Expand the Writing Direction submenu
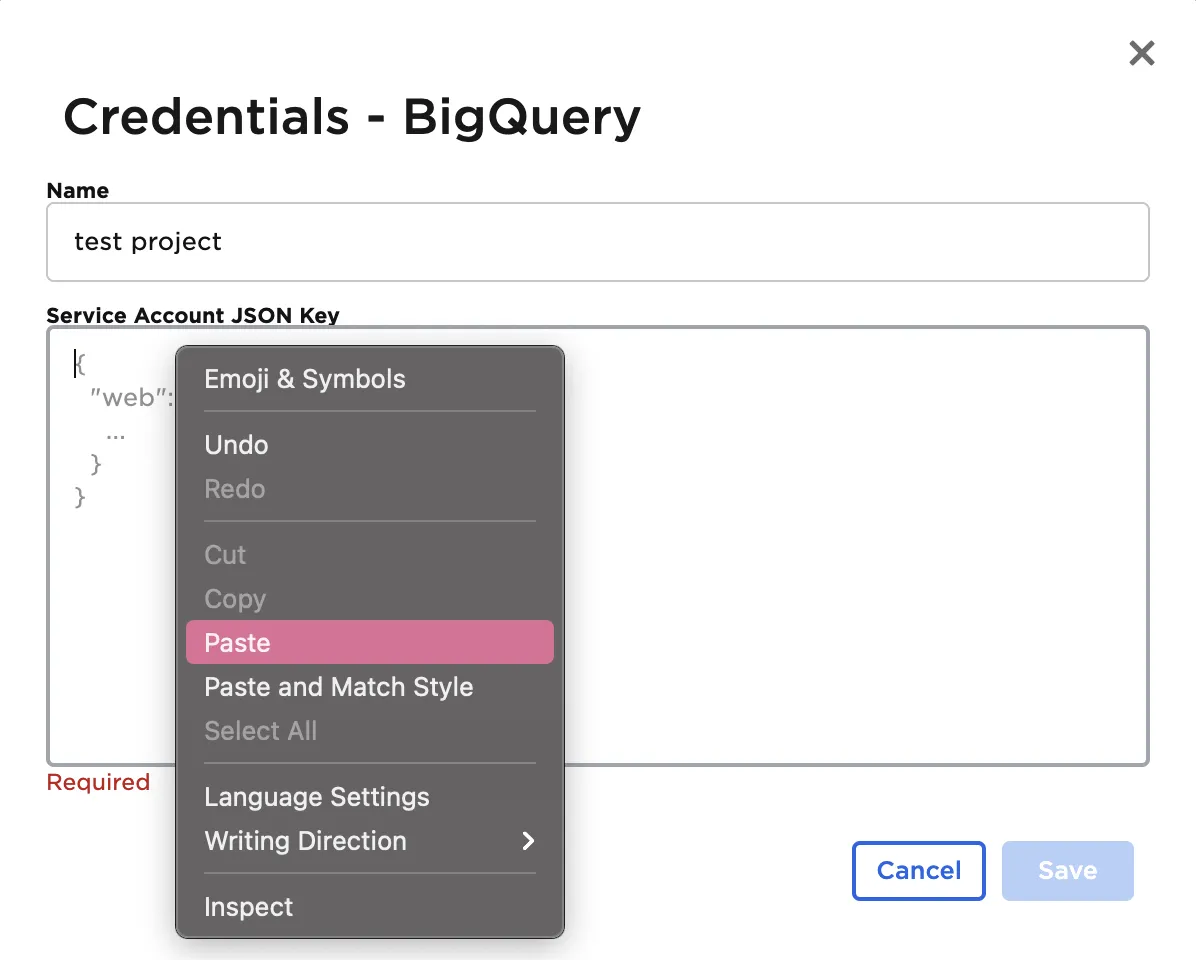This screenshot has height=960, width=1196. (305, 841)
